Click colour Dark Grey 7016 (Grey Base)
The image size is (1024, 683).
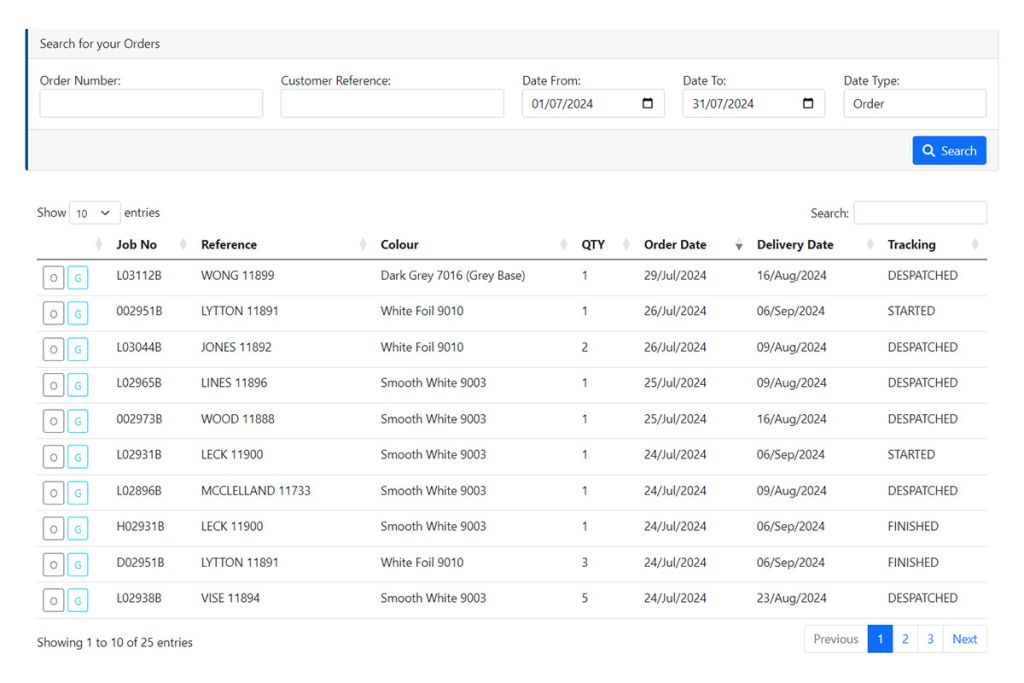(x=453, y=276)
